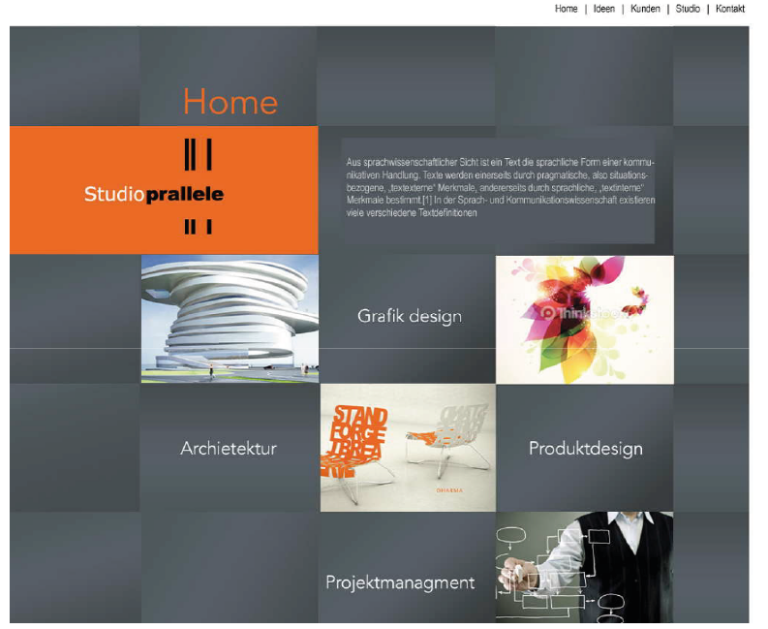Click the Studio prallele logo text
Screen dimensions: 768x629
point(154,194)
